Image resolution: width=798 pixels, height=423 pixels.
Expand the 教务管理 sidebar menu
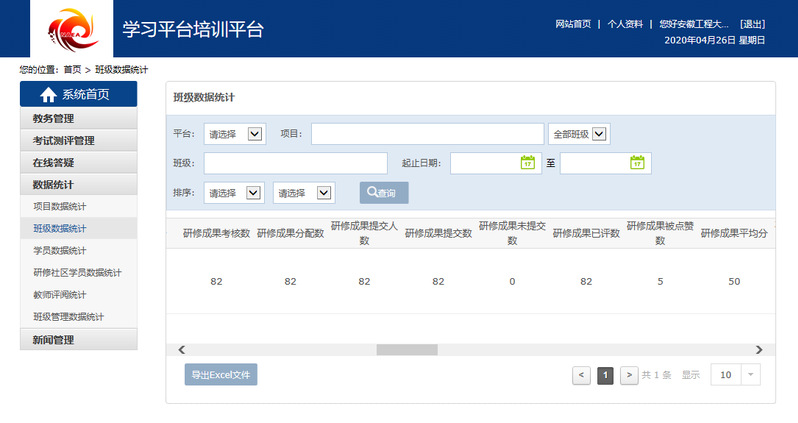point(78,118)
